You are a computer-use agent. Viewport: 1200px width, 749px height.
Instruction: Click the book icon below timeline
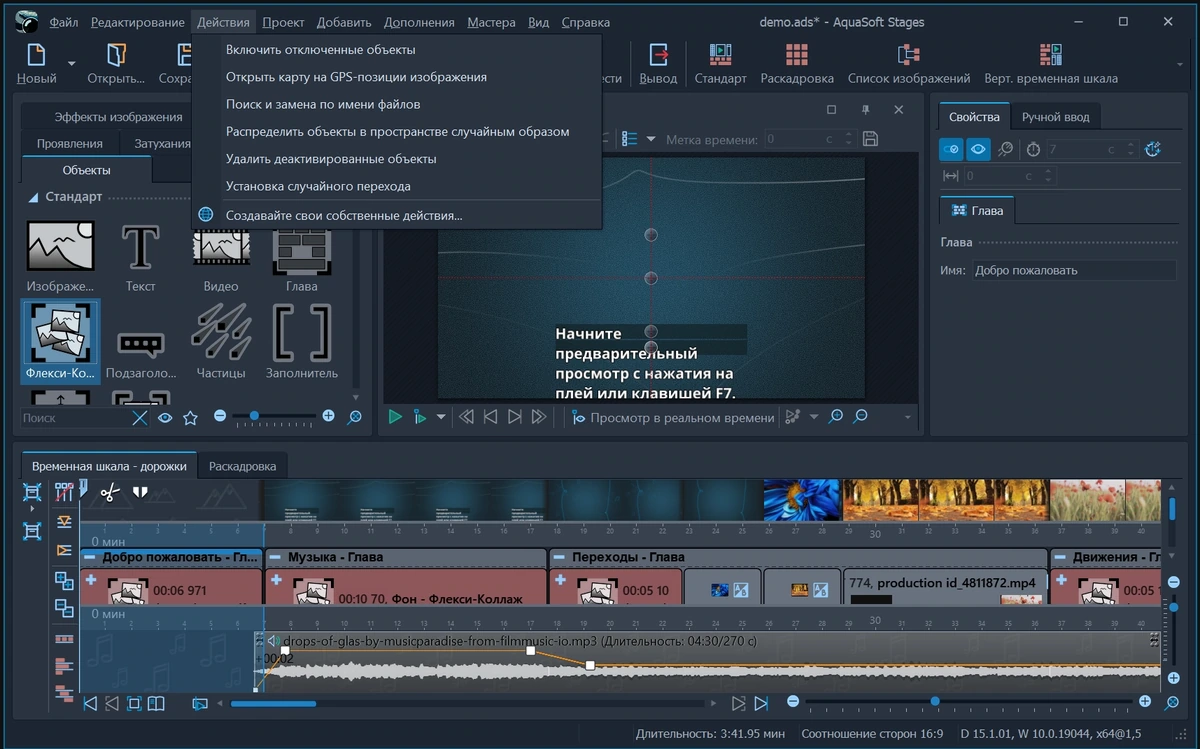pos(156,704)
